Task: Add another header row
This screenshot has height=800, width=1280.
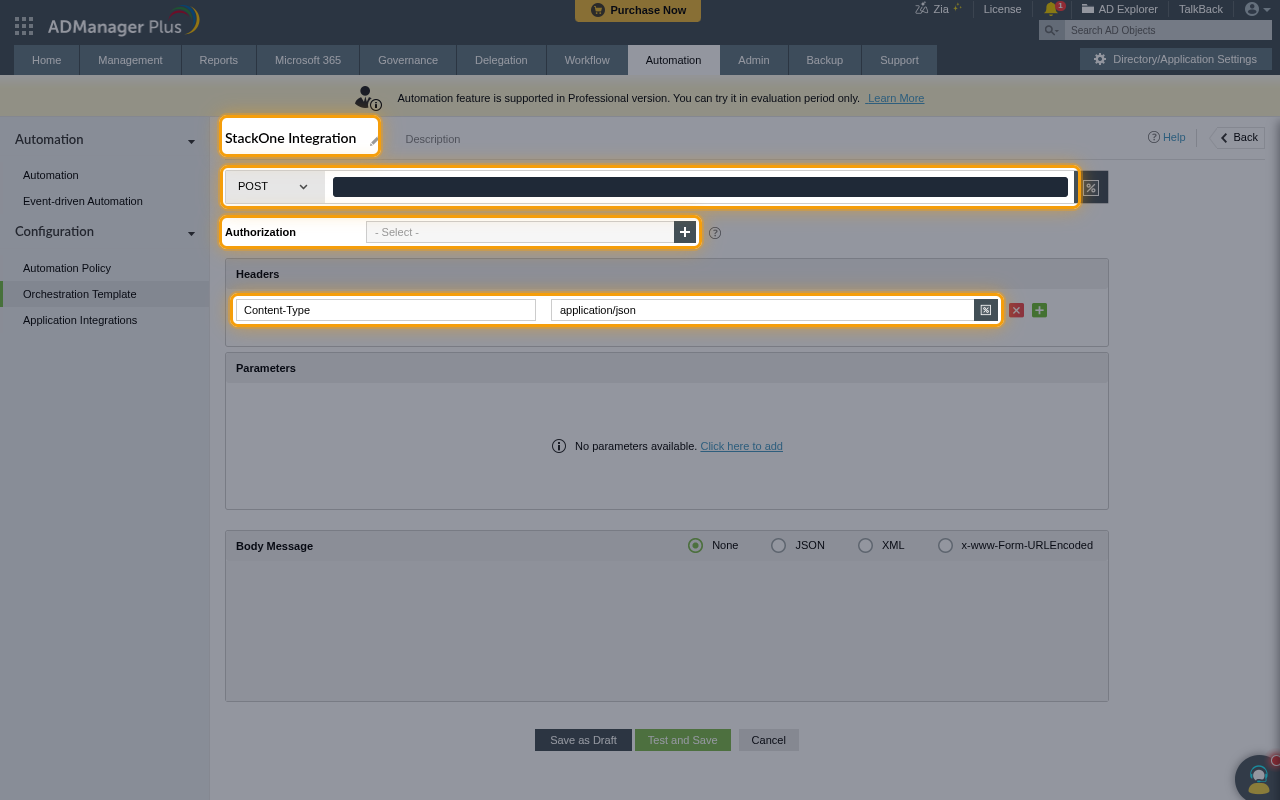Action: click(x=1039, y=310)
